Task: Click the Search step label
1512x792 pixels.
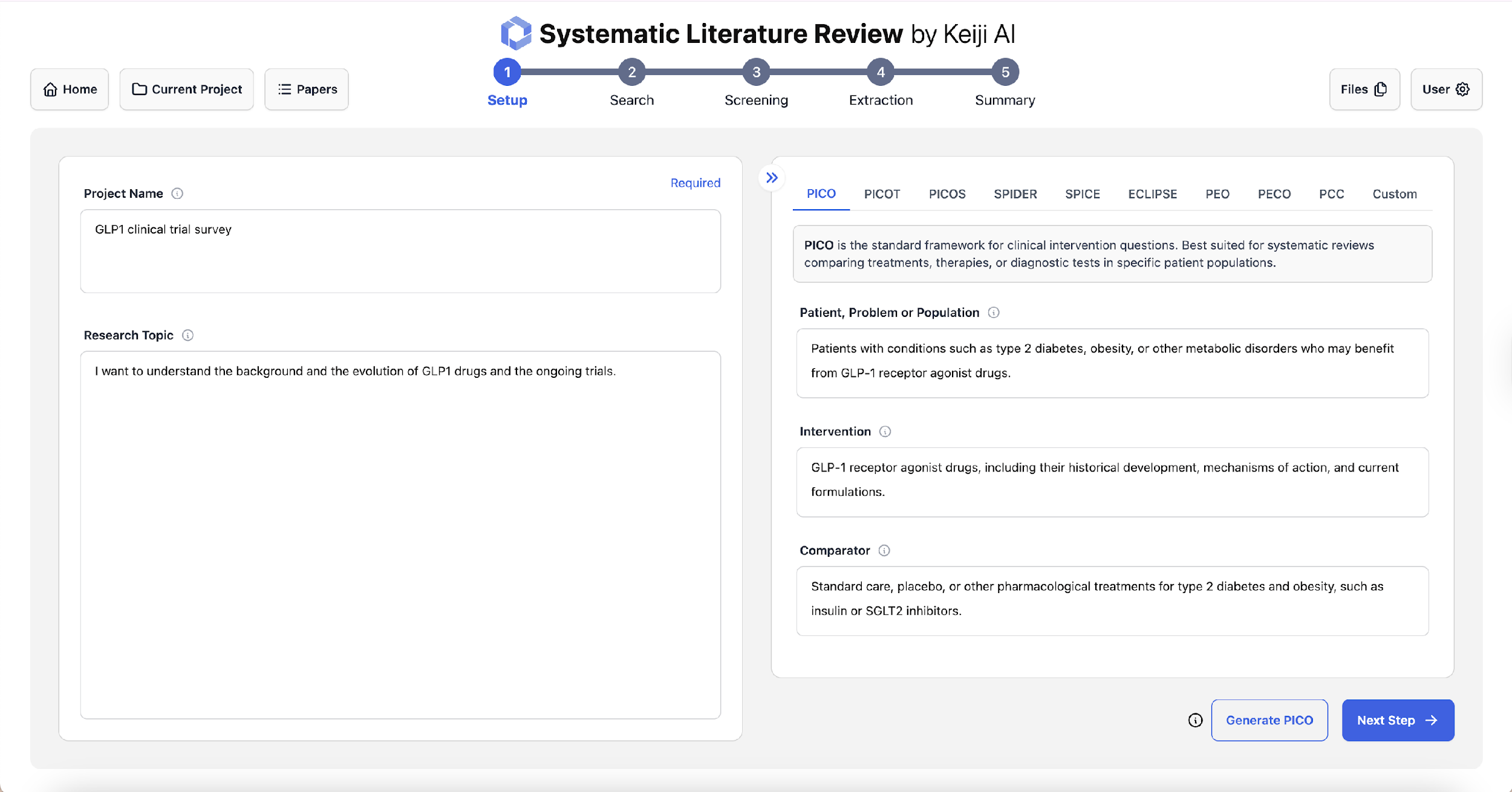Action: tap(632, 100)
